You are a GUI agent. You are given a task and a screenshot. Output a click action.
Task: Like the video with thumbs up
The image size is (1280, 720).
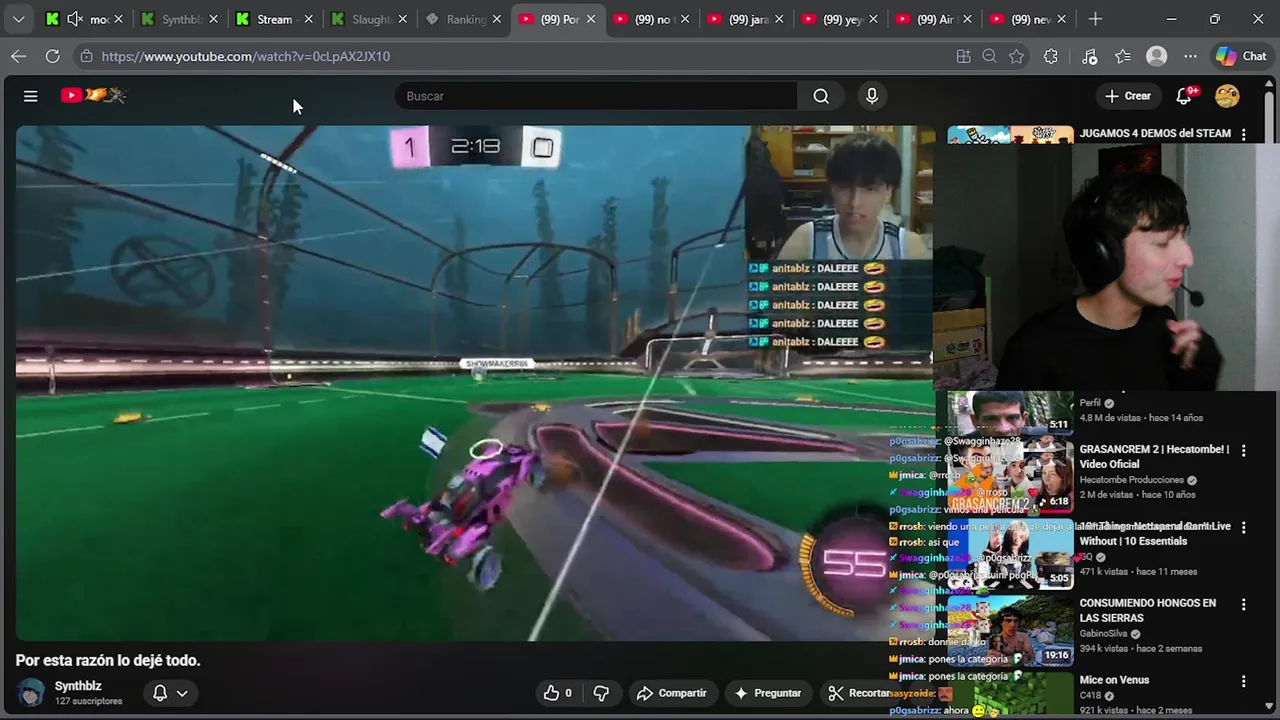coord(558,693)
